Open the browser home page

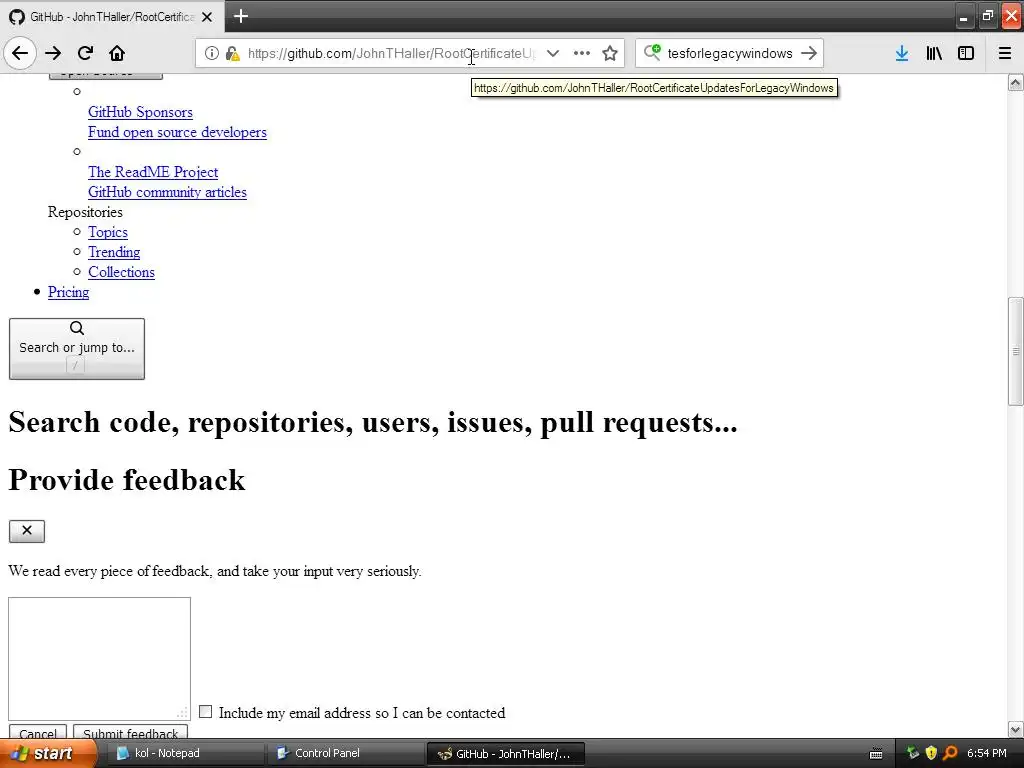pos(117,53)
